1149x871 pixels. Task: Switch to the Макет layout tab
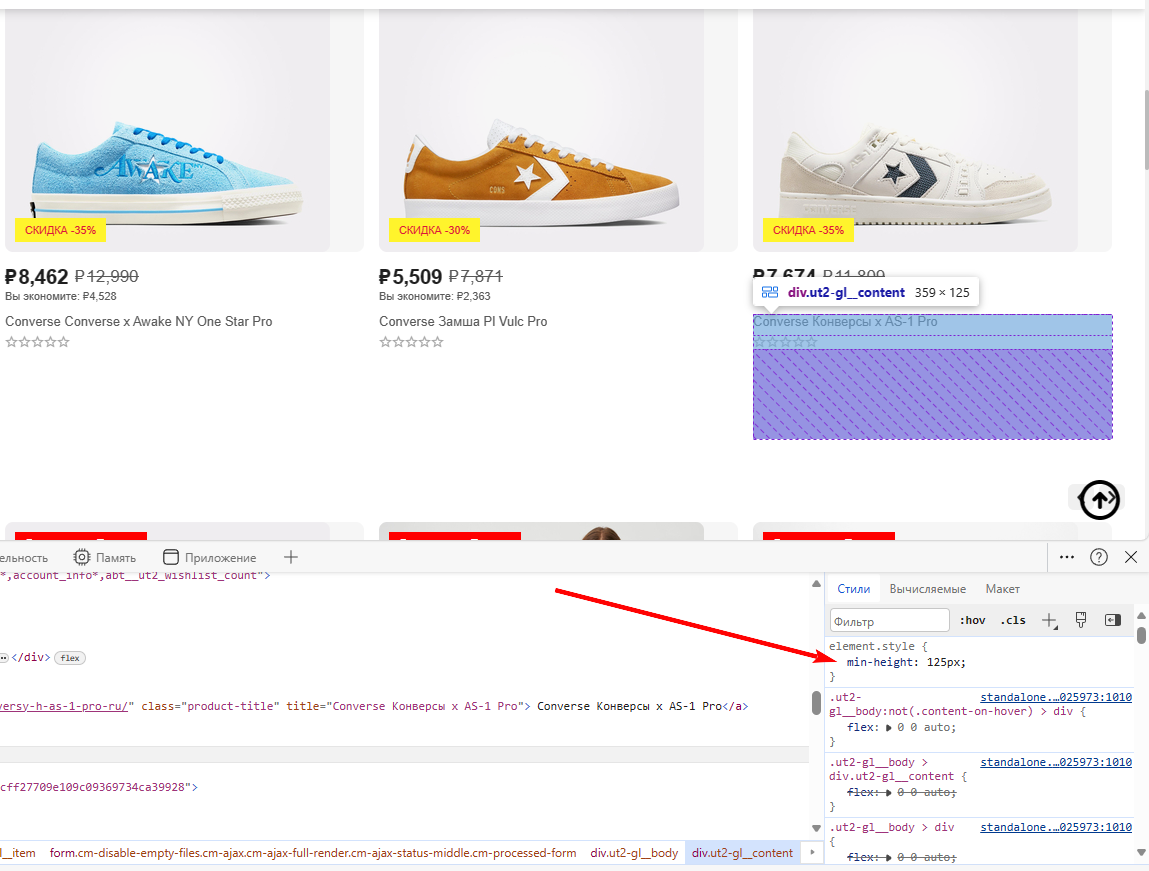[x=1002, y=589]
